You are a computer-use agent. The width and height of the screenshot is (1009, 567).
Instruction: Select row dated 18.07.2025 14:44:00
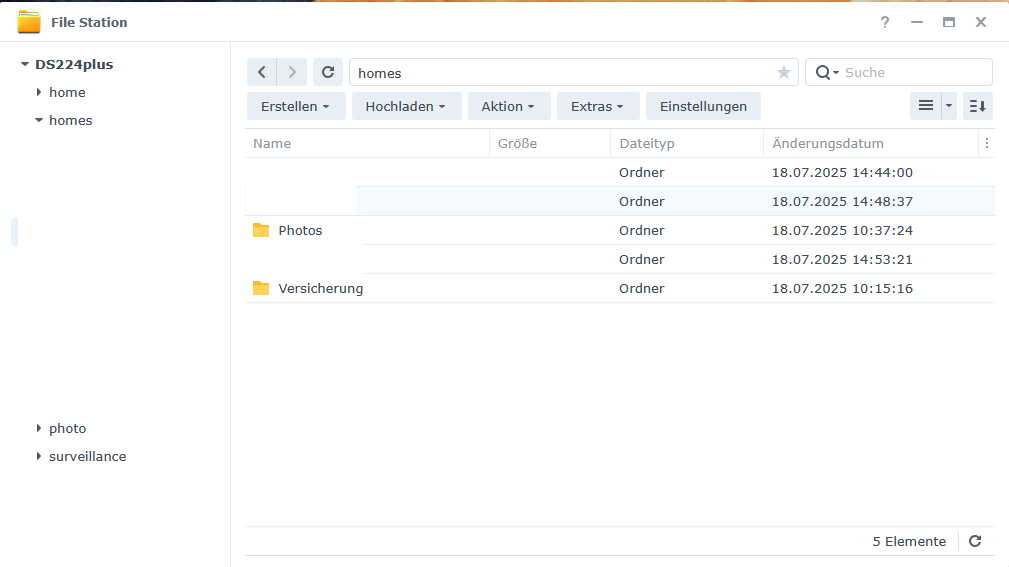(620, 172)
